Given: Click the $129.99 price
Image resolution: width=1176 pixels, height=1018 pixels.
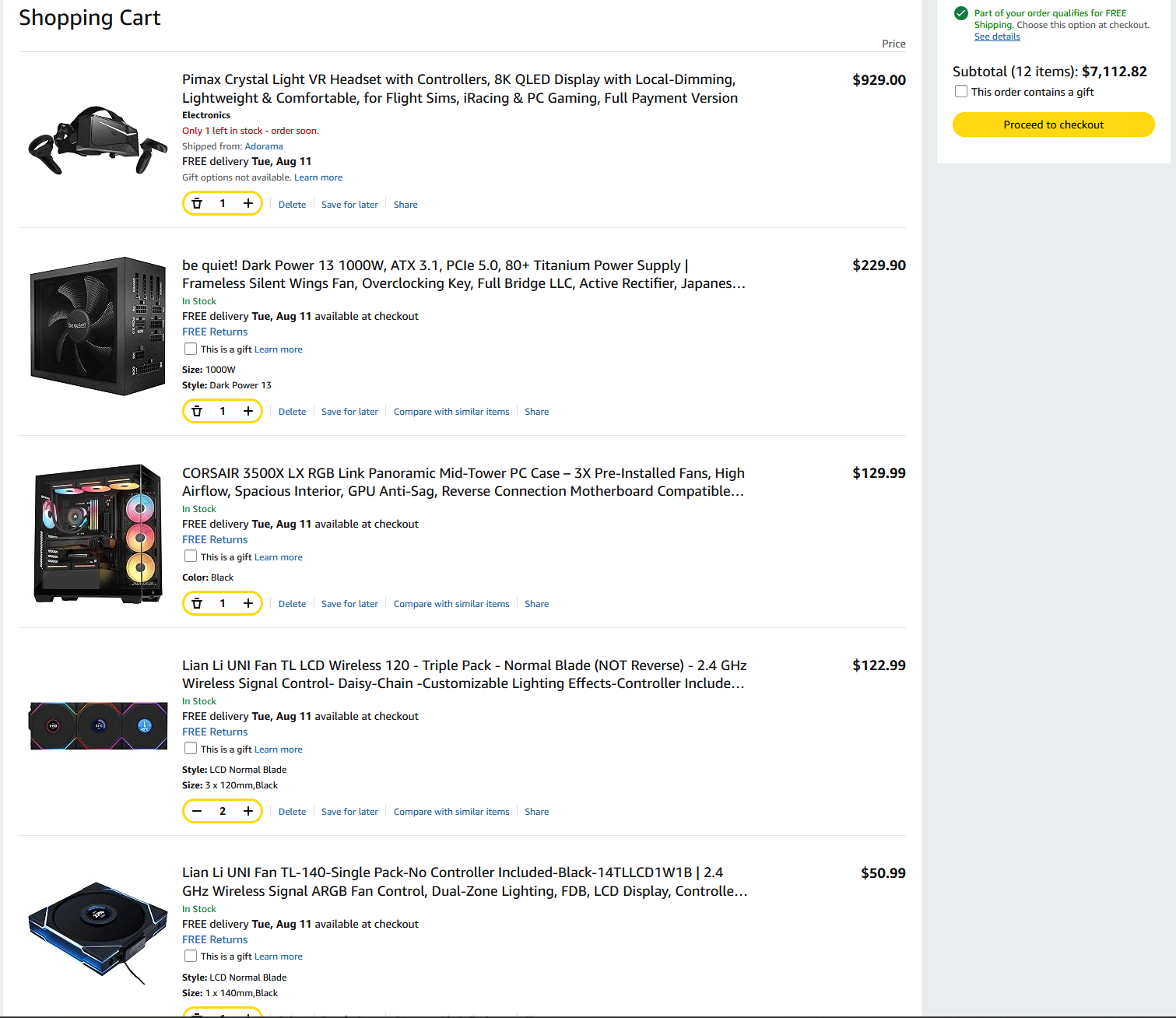Looking at the screenshot, I should 879,473.
